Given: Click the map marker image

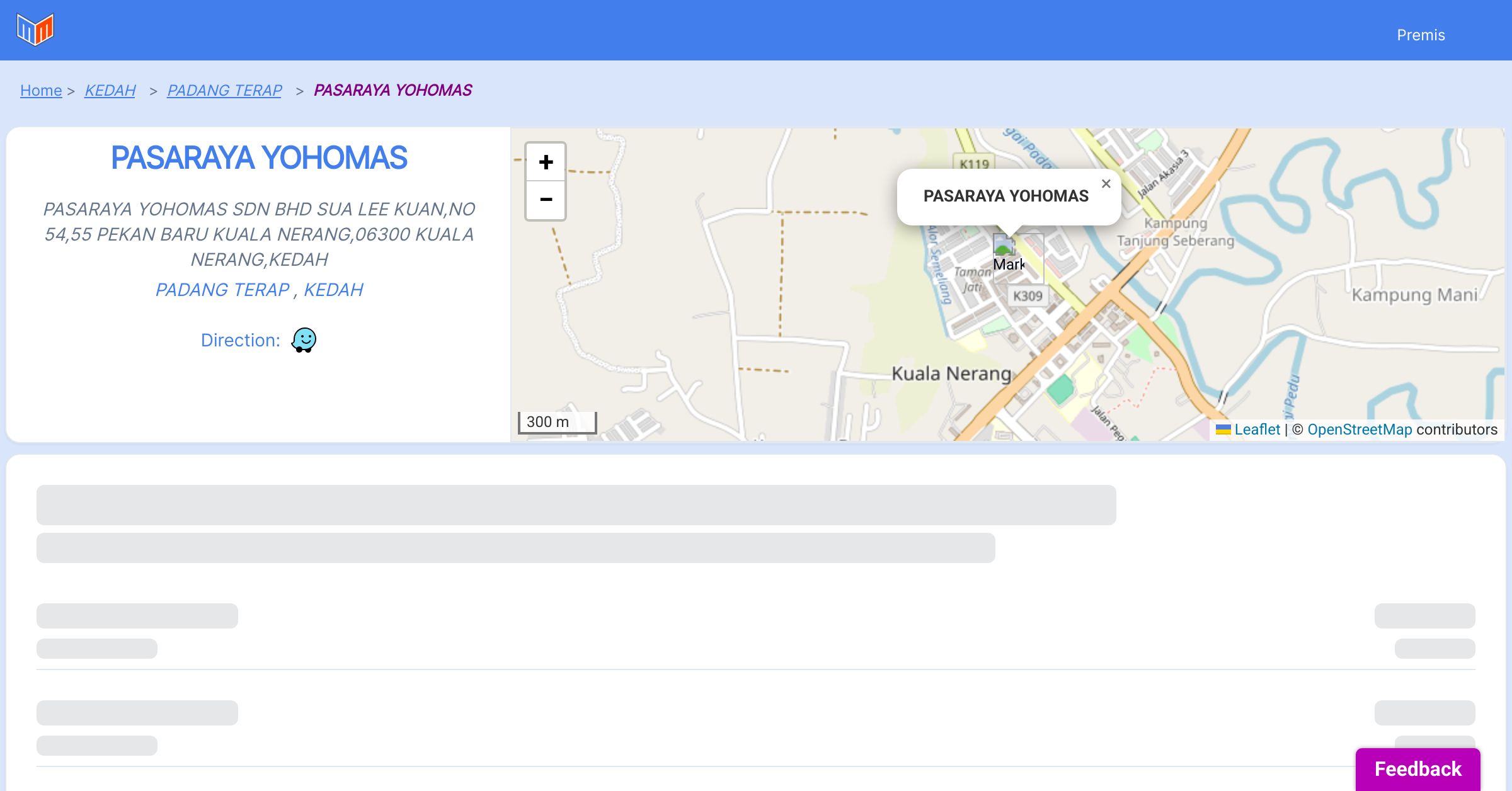Looking at the screenshot, I should click(1005, 247).
